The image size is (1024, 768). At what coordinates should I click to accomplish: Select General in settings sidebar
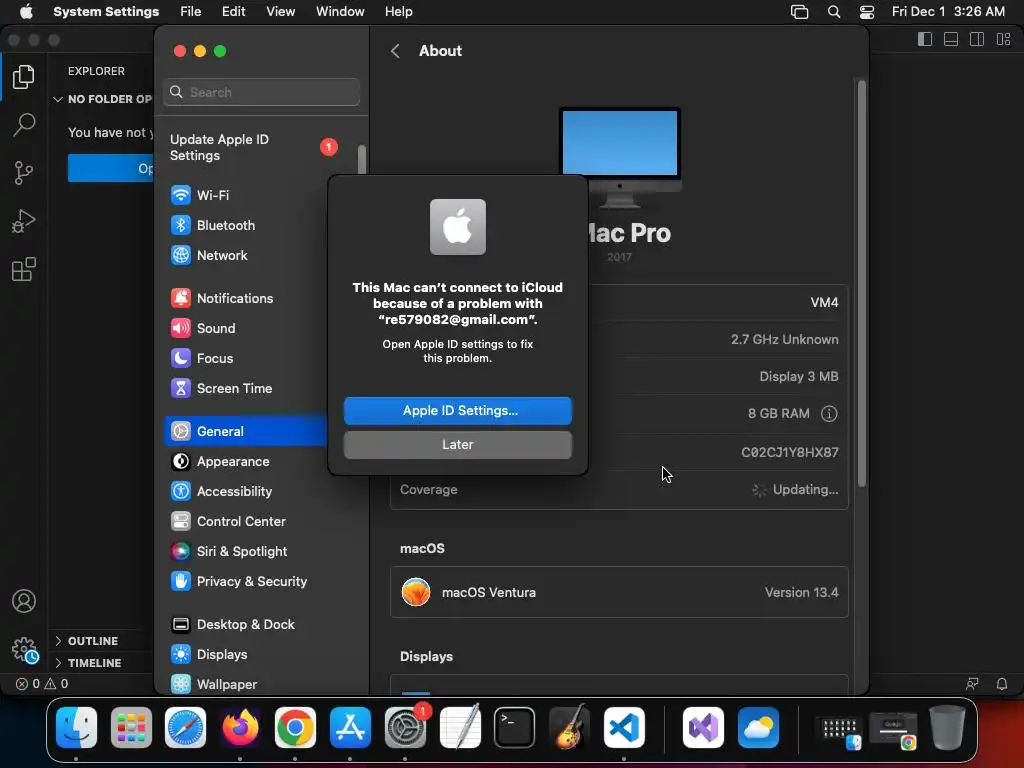(246, 432)
